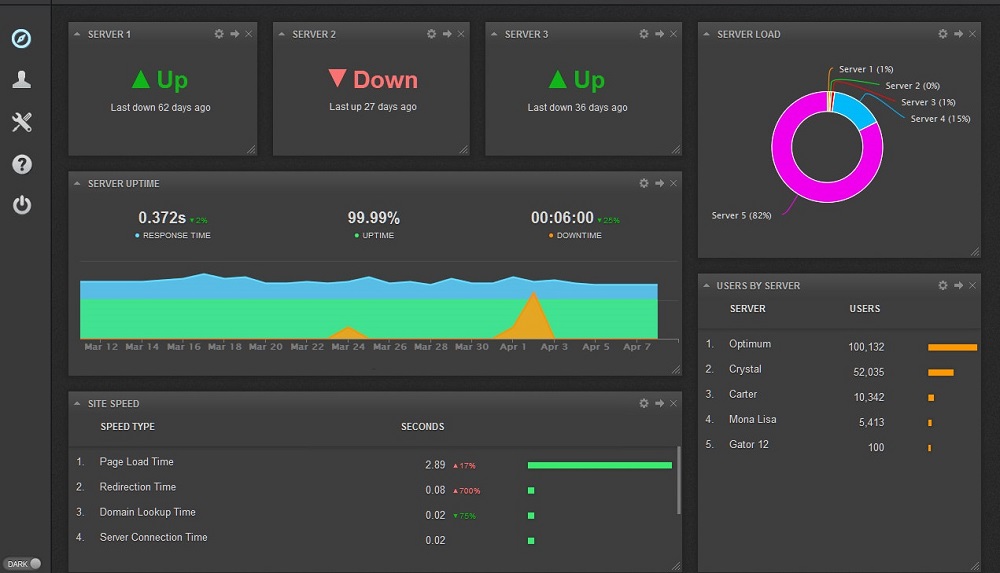Click the power icon in sidebar
The image size is (1000, 573).
tap(21, 206)
